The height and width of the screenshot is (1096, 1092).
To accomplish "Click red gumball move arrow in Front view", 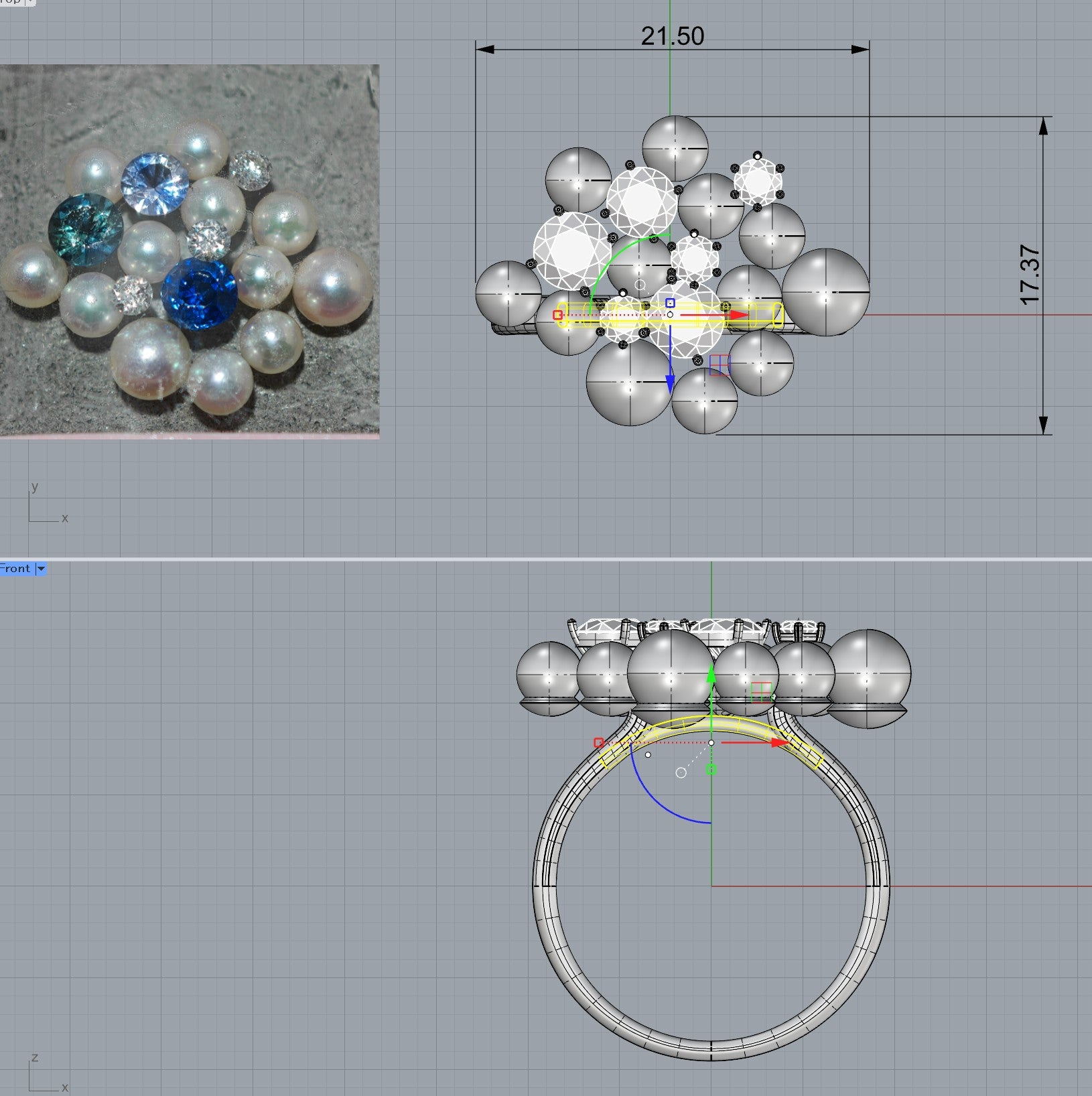I will click(778, 742).
